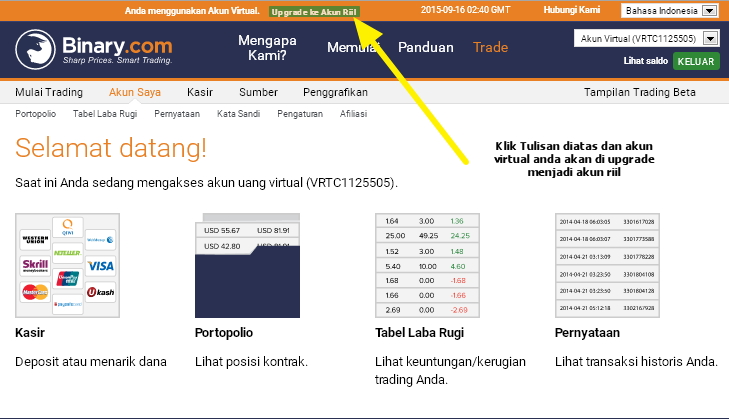Image resolution: width=729 pixels, height=419 pixels.
Task: Open Memulai menu item
Action: click(x=353, y=47)
